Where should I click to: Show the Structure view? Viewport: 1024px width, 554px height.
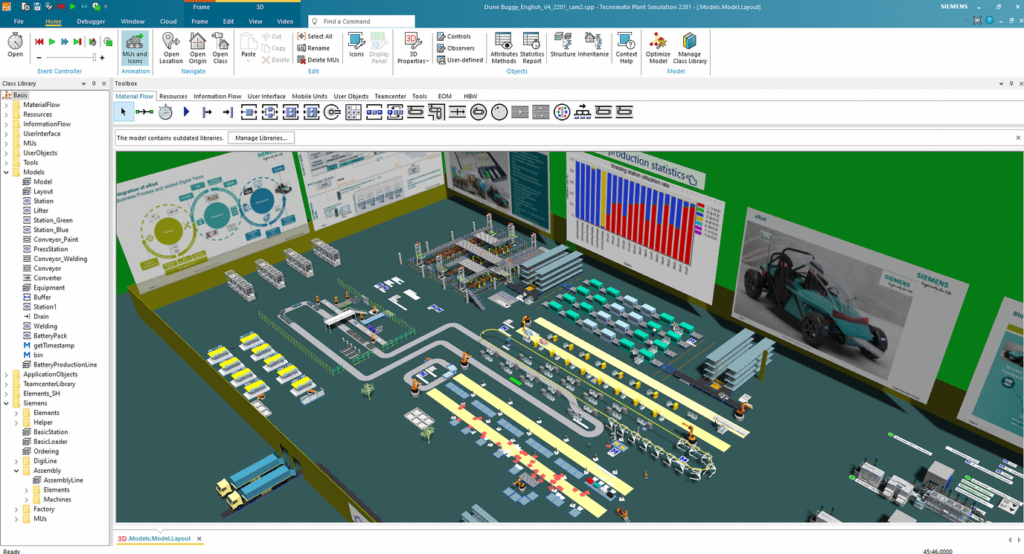(x=562, y=45)
